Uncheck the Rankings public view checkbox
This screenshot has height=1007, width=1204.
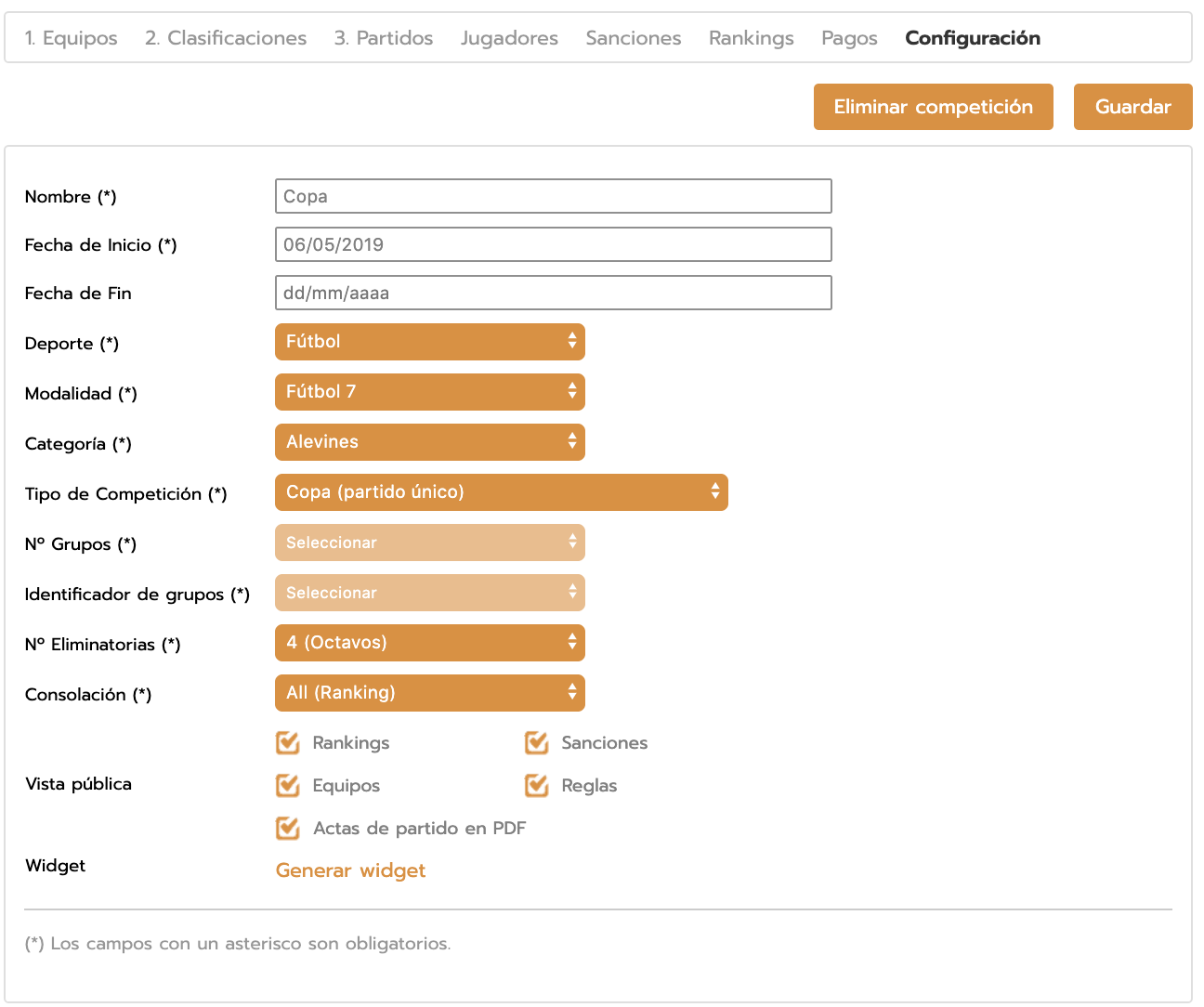pos(288,743)
